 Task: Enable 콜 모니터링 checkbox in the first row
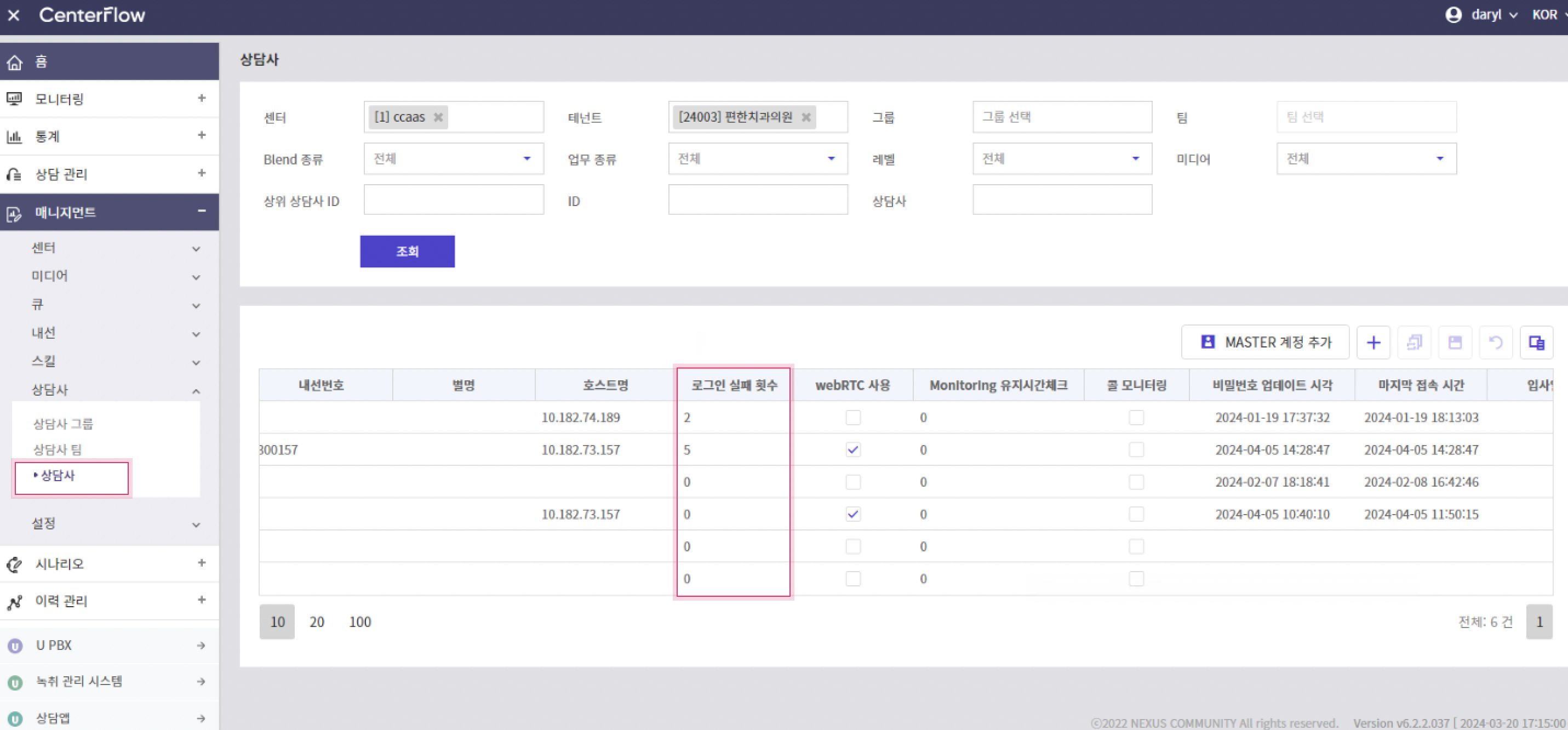pyautogui.click(x=1136, y=417)
